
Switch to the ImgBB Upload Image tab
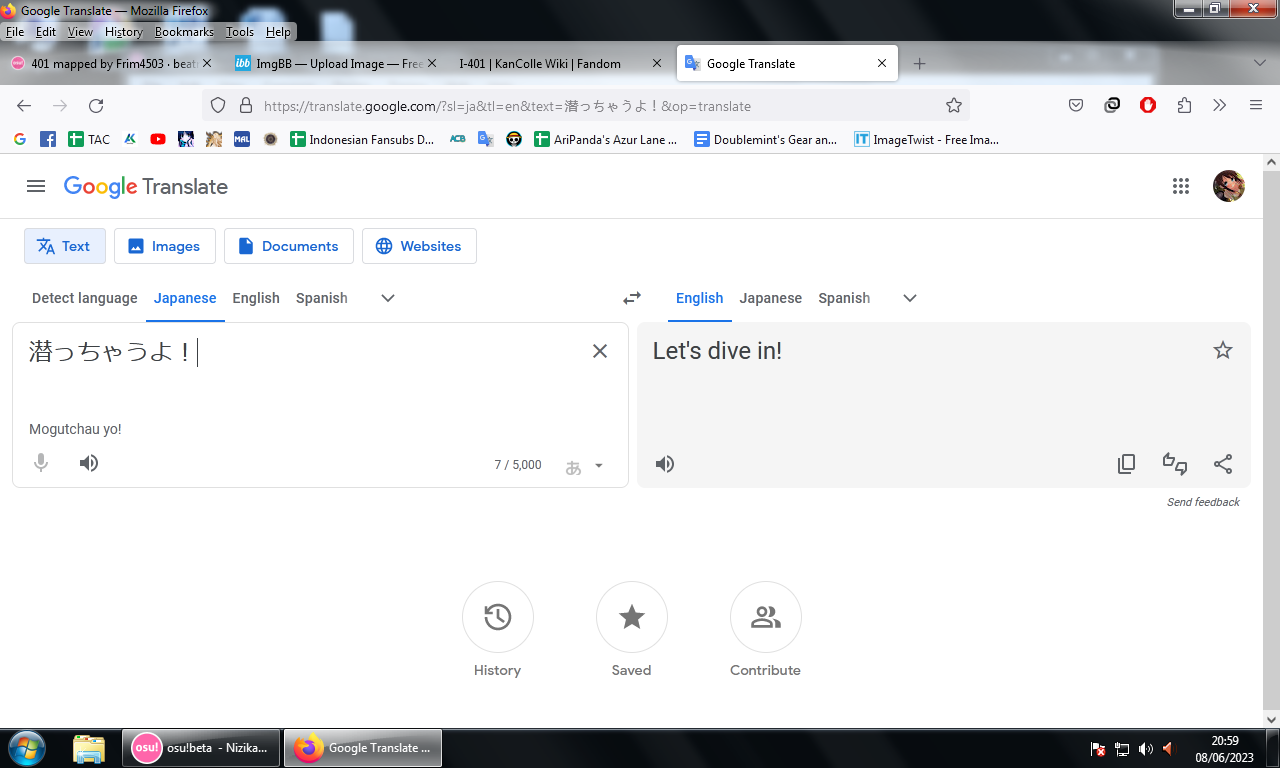pyautogui.click(x=336, y=63)
